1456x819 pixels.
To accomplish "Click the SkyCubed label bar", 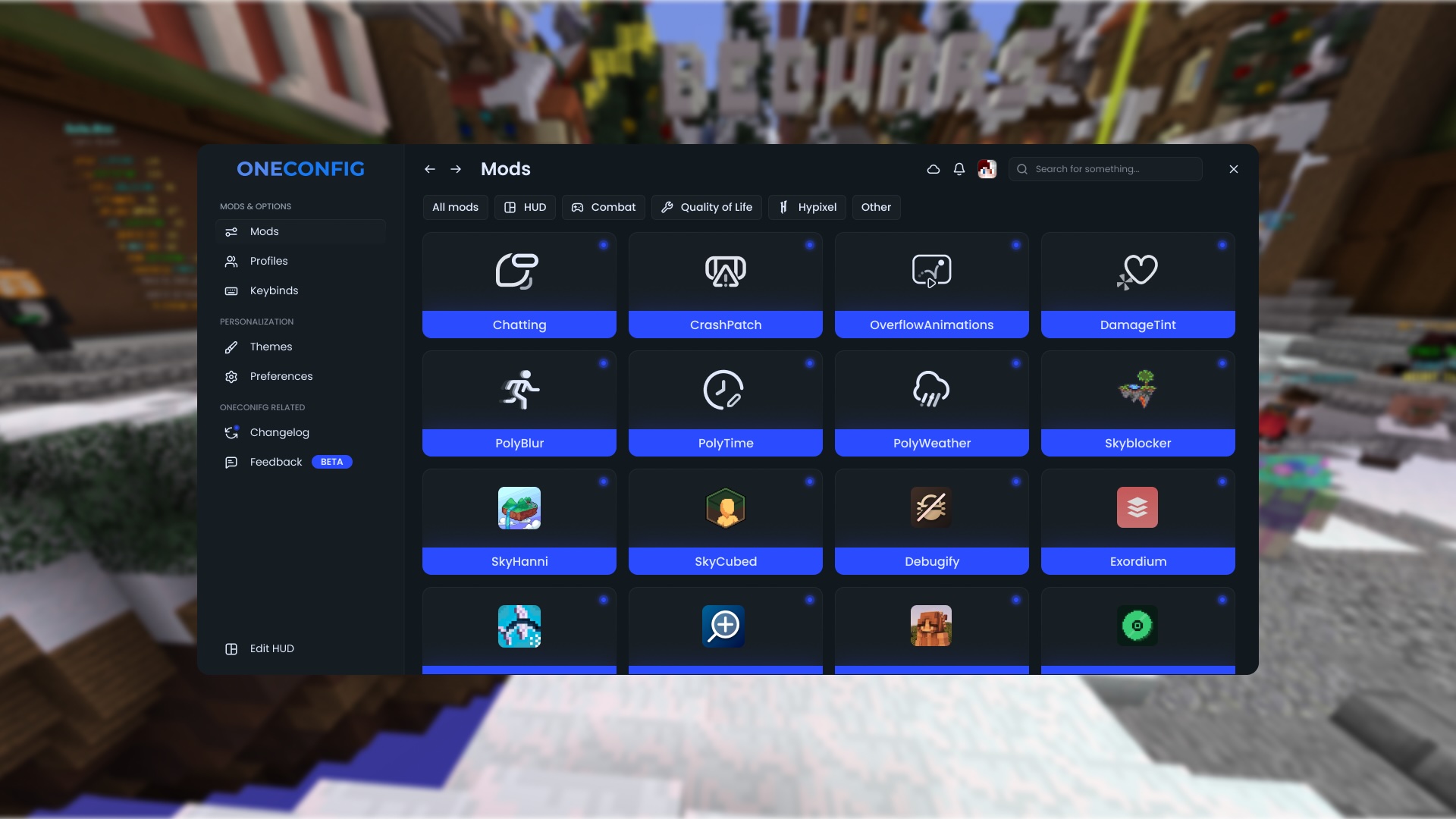I will (x=726, y=561).
